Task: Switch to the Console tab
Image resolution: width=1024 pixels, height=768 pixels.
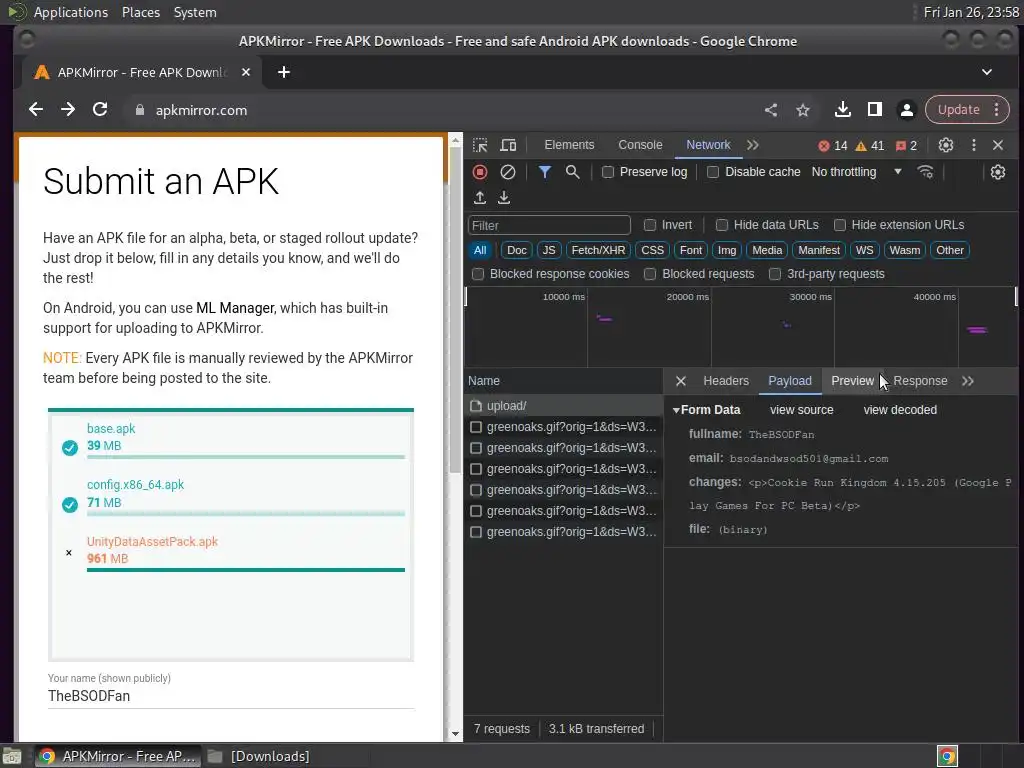Action: [640, 145]
